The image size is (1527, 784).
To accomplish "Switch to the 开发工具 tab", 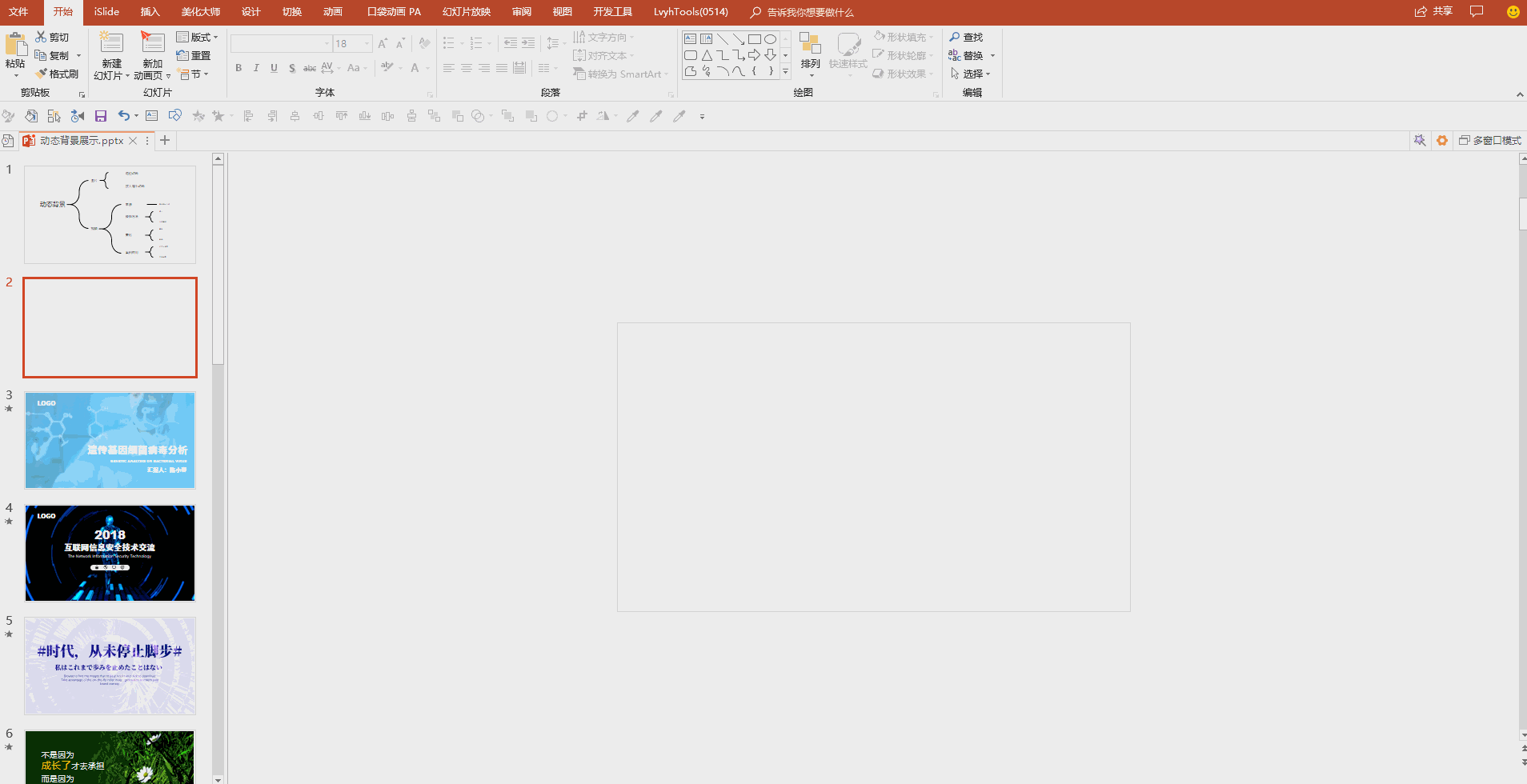I will tap(613, 12).
